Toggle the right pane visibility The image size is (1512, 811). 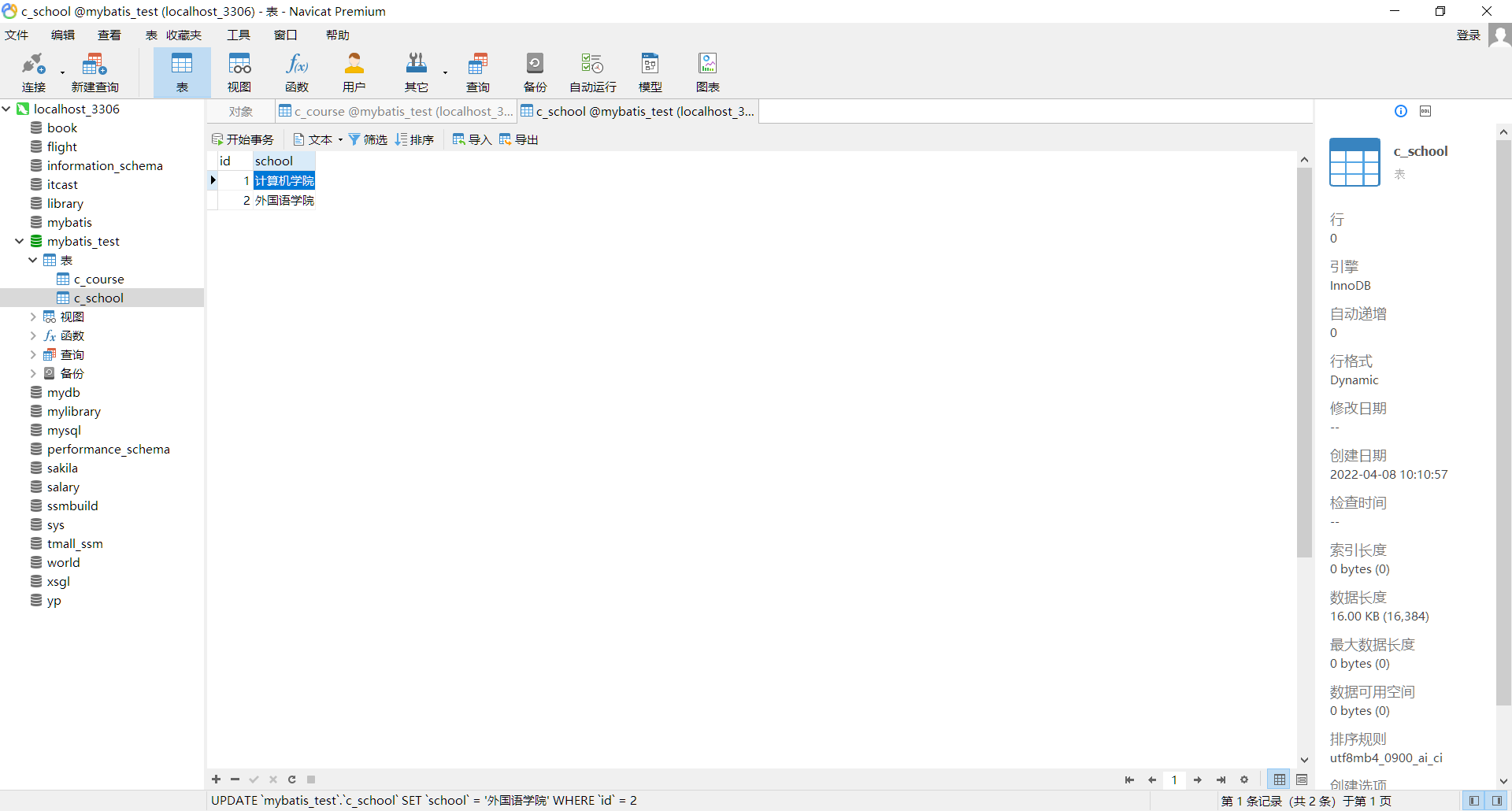1496,801
